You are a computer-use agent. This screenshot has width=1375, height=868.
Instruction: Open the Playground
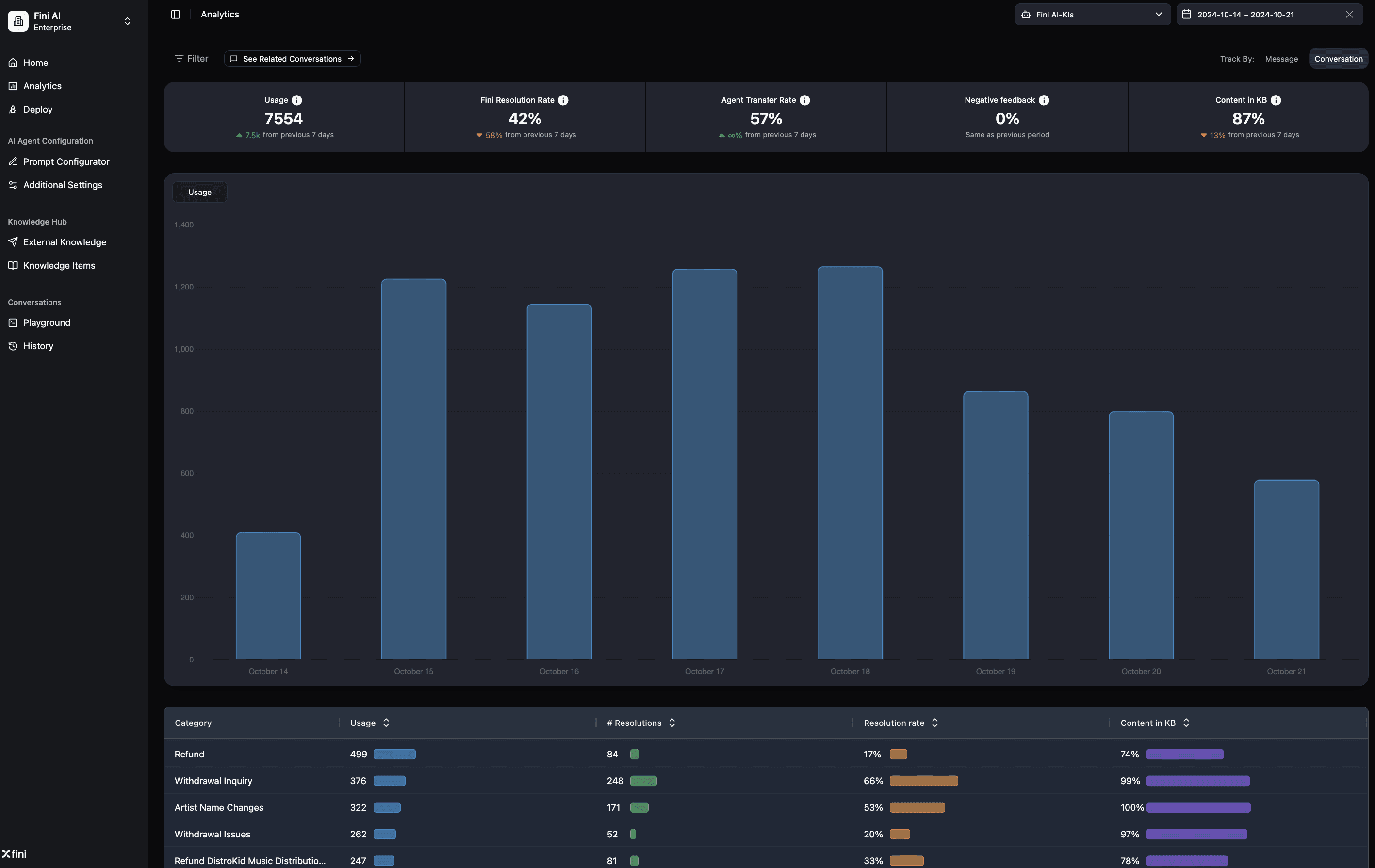[47, 323]
